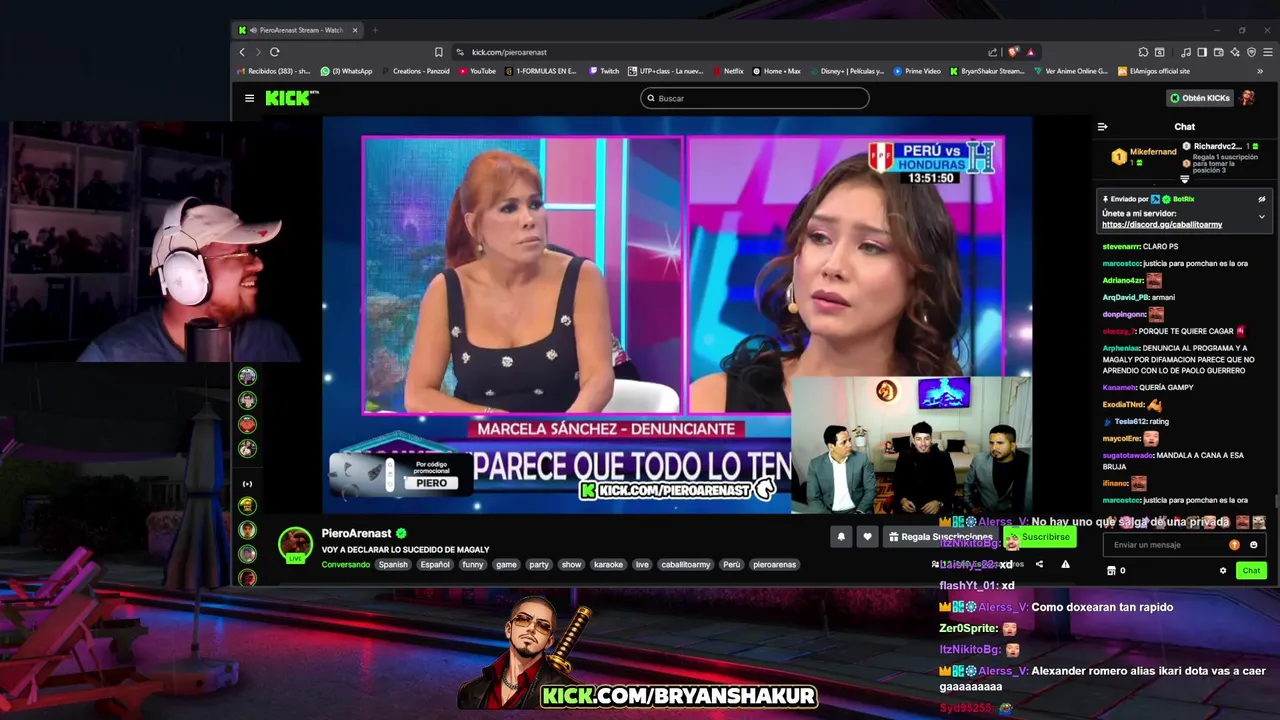Send message with green Chat button
The height and width of the screenshot is (720, 1280).
point(1251,571)
